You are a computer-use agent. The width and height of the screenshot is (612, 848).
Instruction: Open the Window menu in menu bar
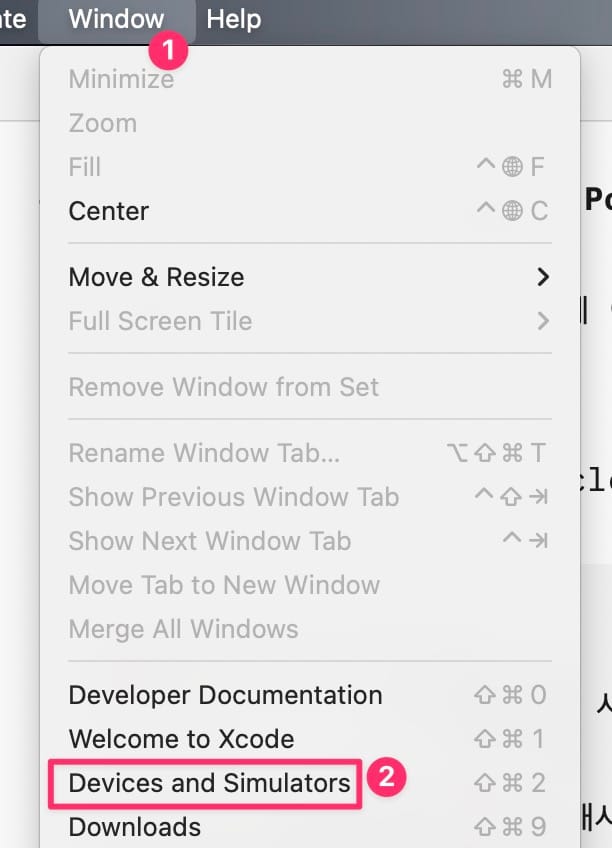(116, 19)
